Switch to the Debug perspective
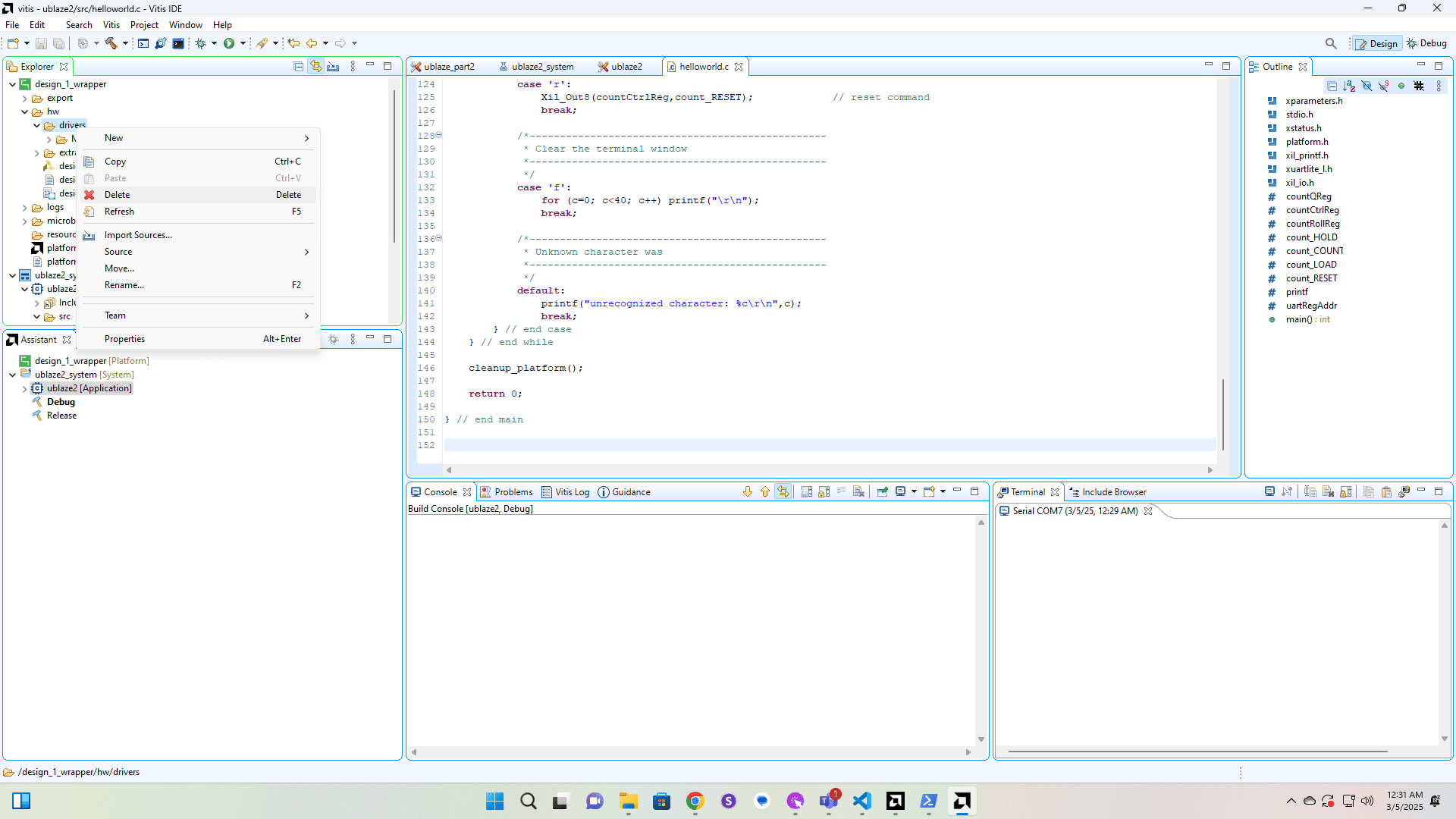The height and width of the screenshot is (819, 1456). tap(1426, 43)
